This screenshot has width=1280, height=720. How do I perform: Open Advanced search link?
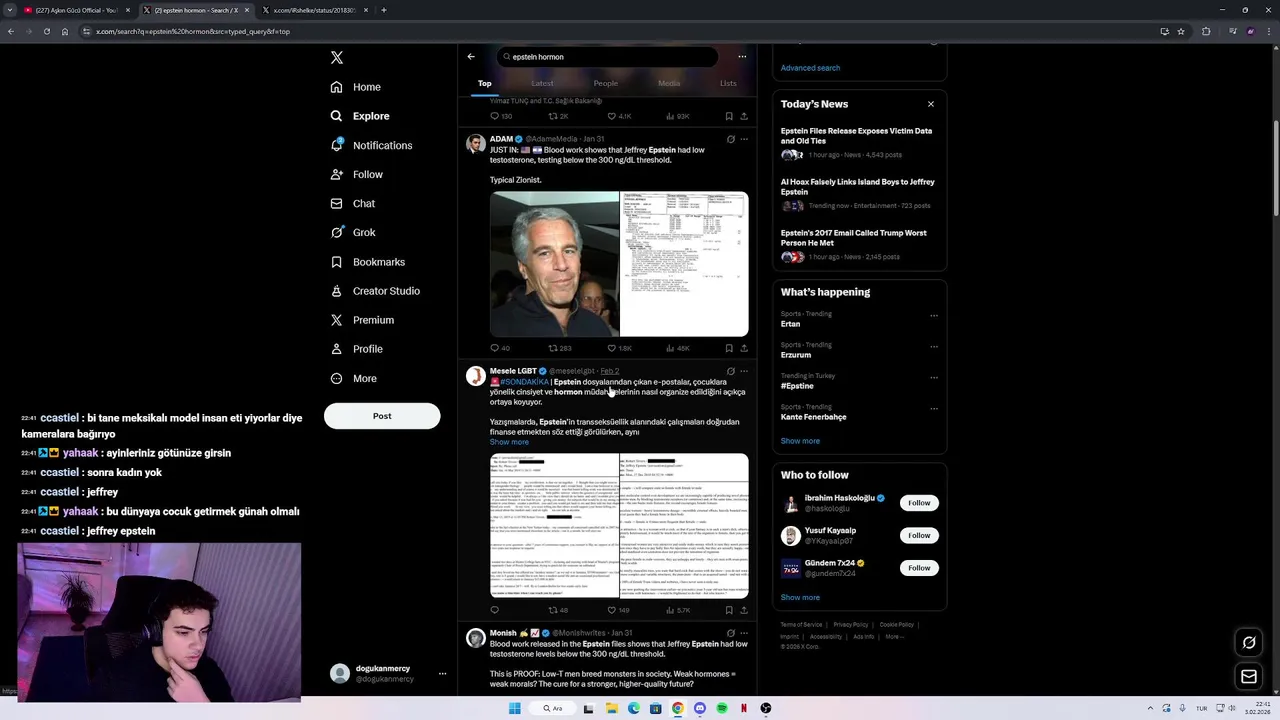[810, 68]
